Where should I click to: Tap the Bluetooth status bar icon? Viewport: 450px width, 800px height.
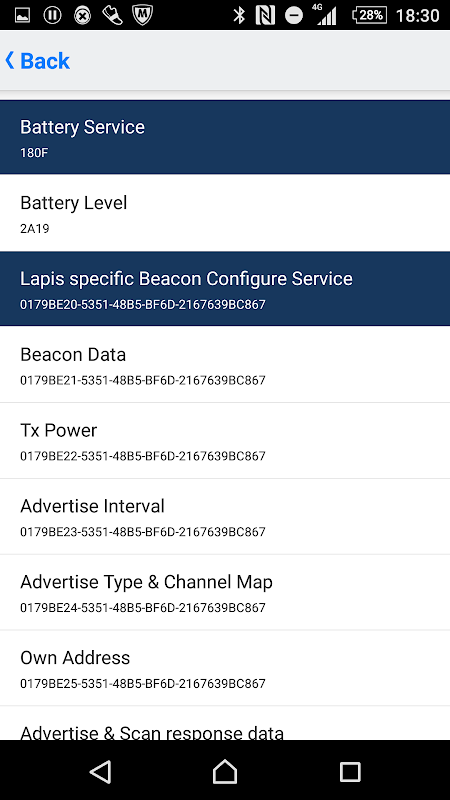click(239, 15)
